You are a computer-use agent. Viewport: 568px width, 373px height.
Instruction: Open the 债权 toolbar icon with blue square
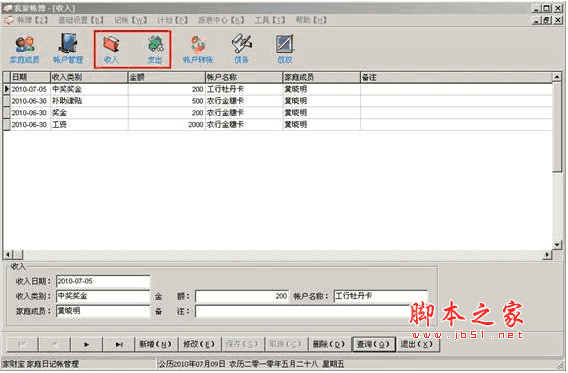click(x=285, y=50)
